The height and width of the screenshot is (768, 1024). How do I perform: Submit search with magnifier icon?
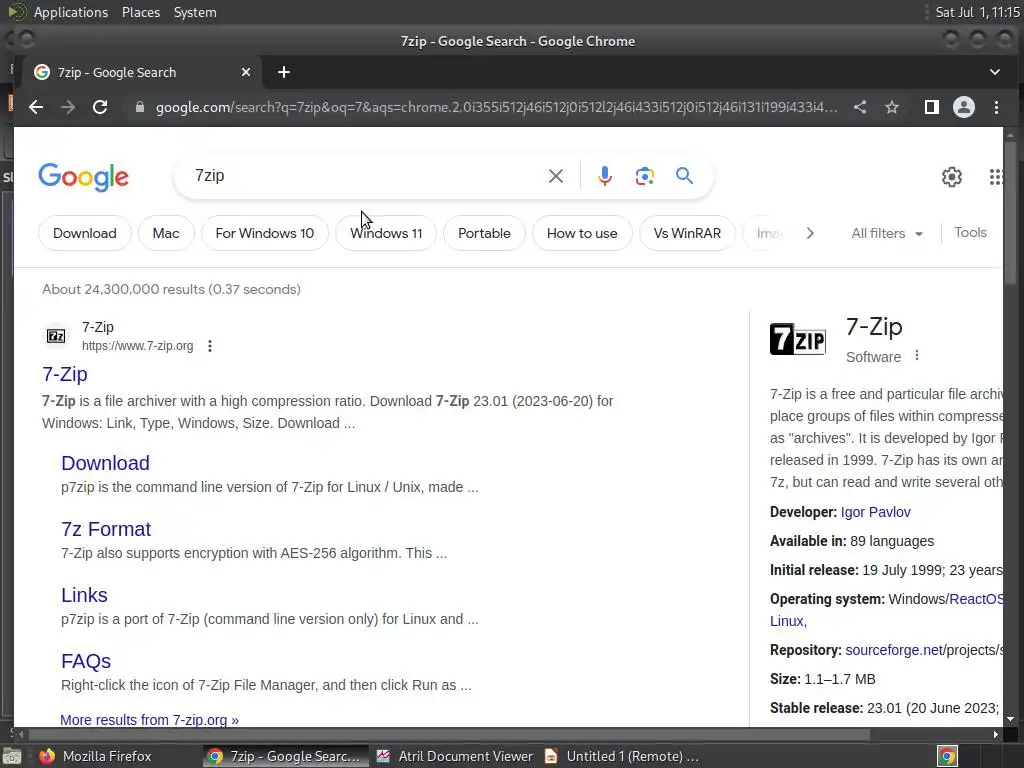point(684,176)
